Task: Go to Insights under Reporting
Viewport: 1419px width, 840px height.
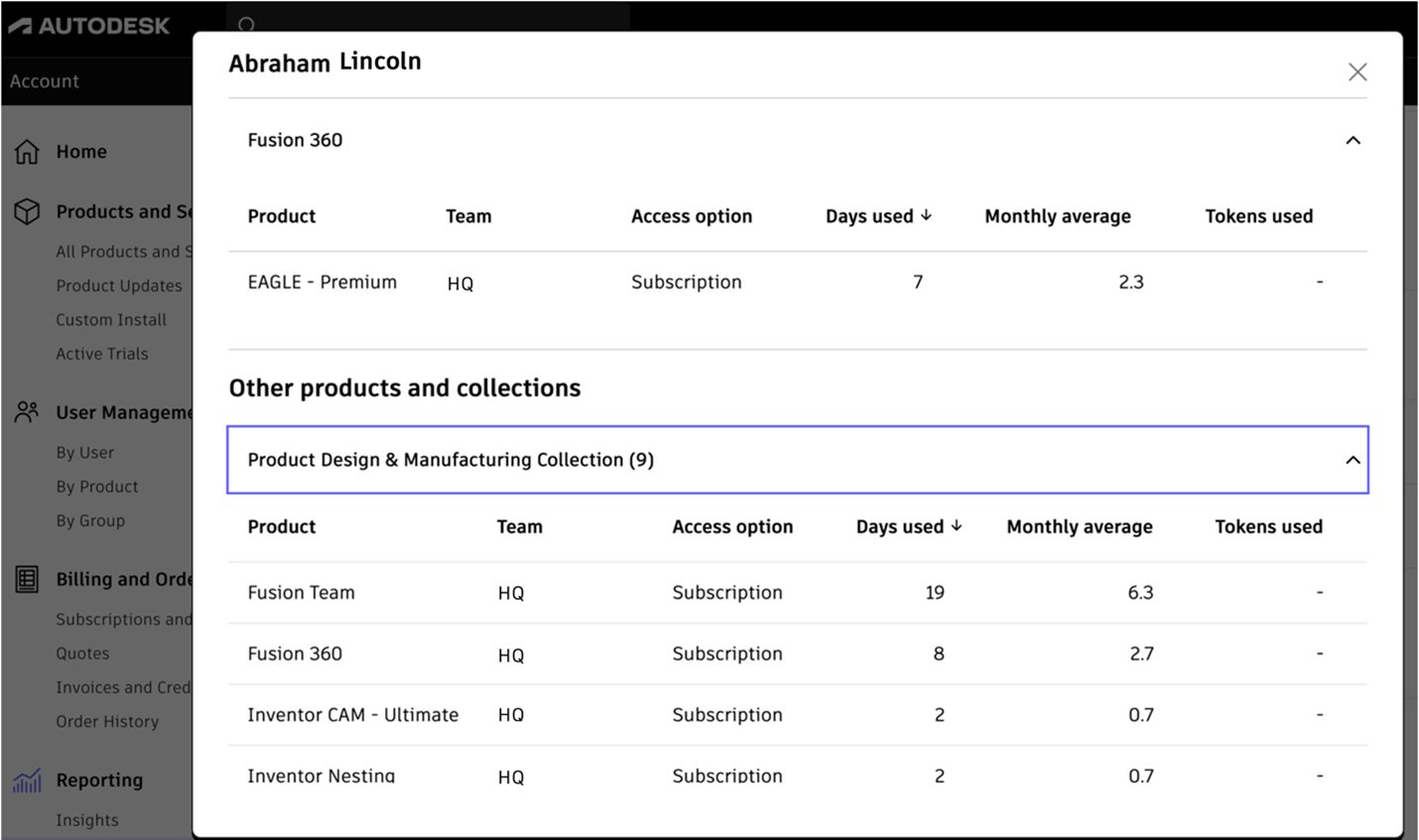Action: [x=87, y=819]
